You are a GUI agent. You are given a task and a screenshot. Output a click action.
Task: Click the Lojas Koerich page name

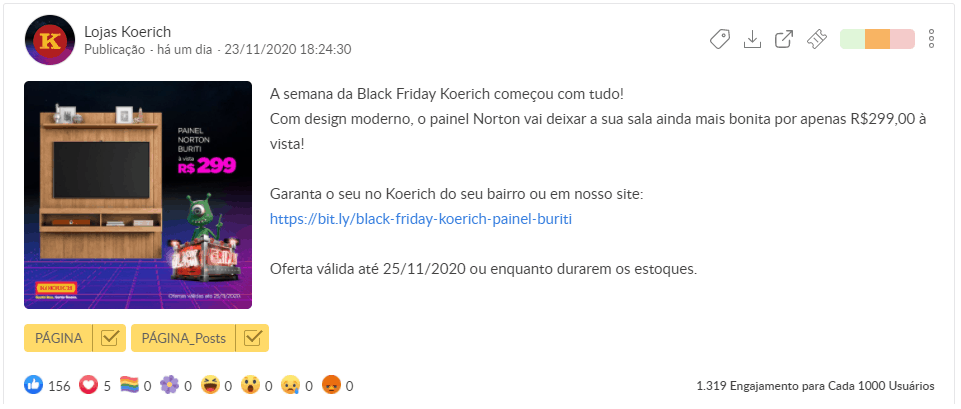[128, 30]
